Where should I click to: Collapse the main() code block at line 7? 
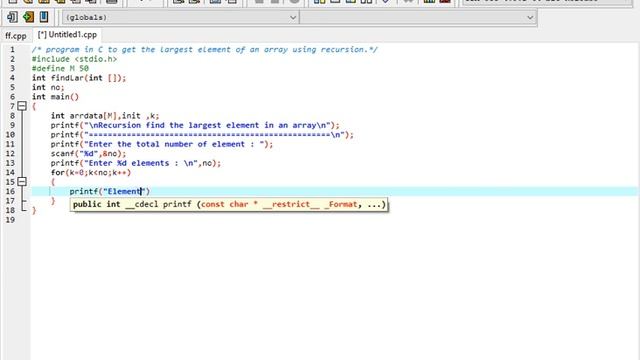22,107
